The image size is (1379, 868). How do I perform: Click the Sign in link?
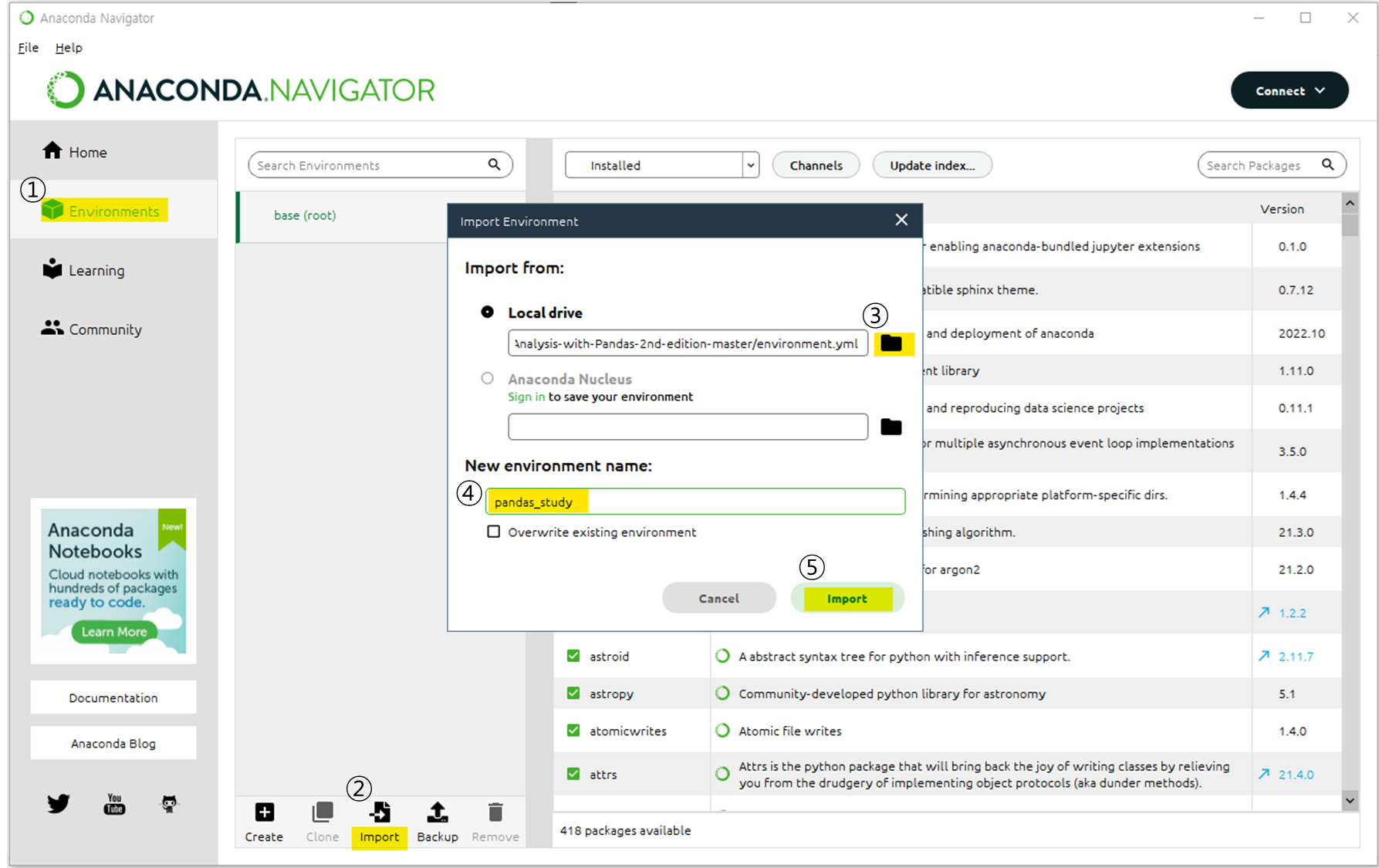click(526, 397)
